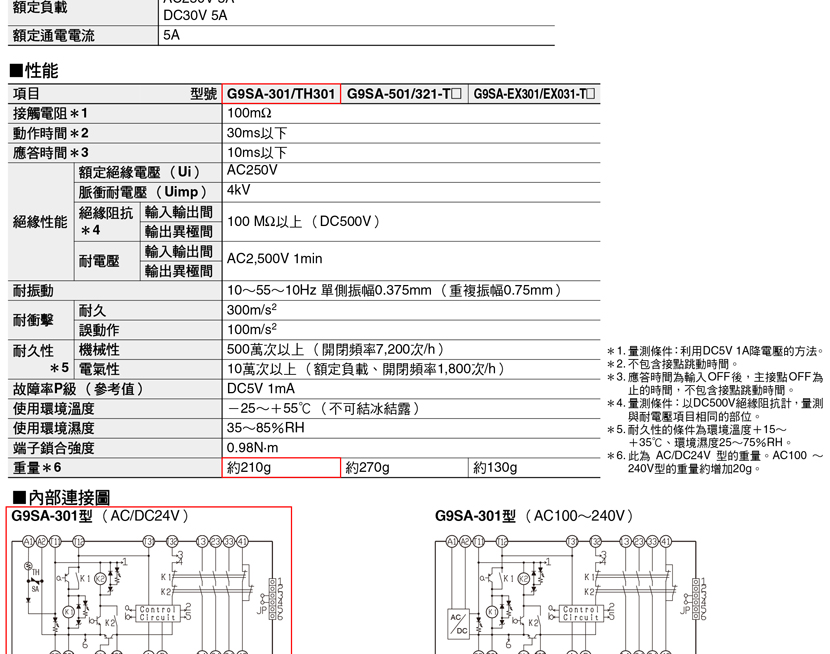The width and height of the screenshot is (830, 654).
Task: Select the "脈衝耐電壓（Uimp）" label
Action: (143, 192)
